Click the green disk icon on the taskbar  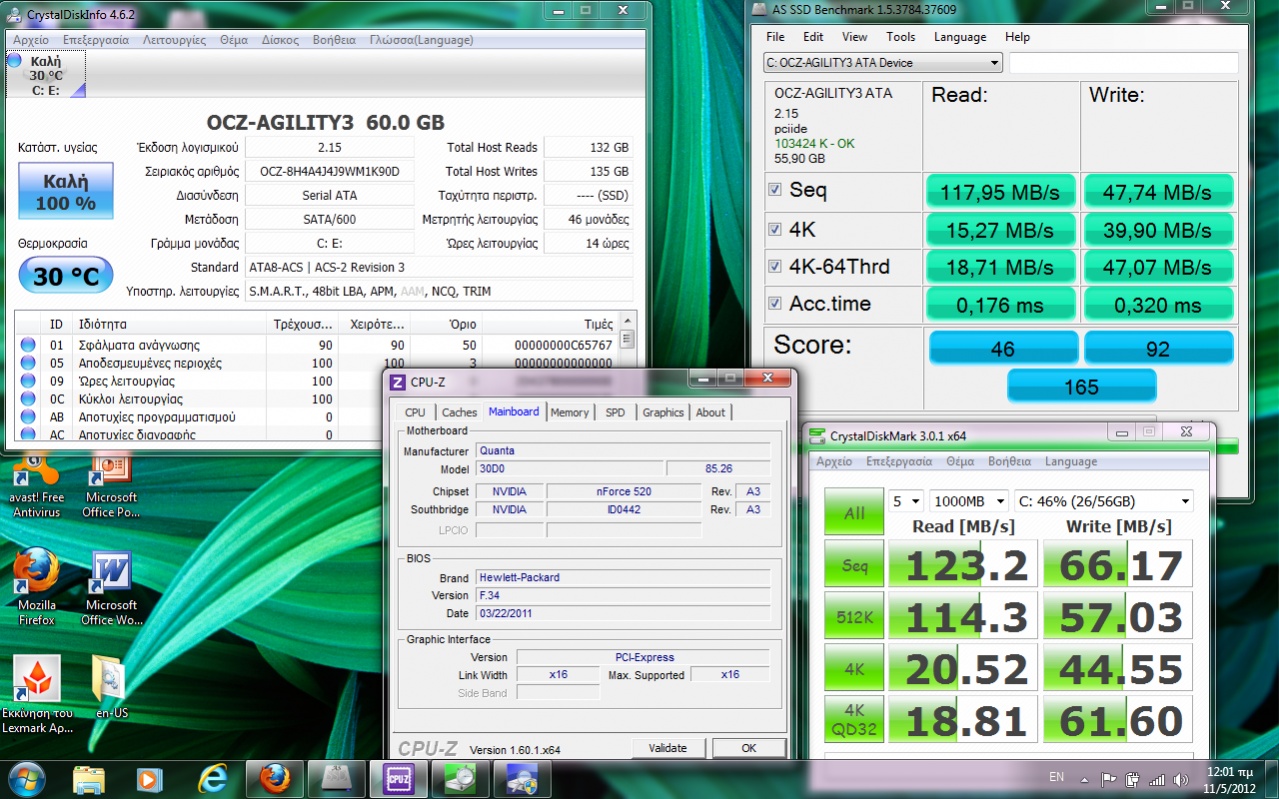click(460, 778)
